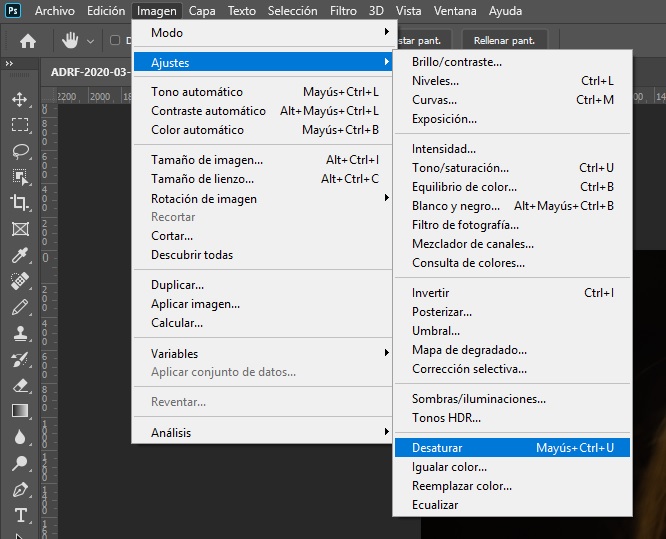The width and height of the screenshot is (666, 539).
Task: Select the Crop tool
Action: pyautogui.click(x=20, y=203)
